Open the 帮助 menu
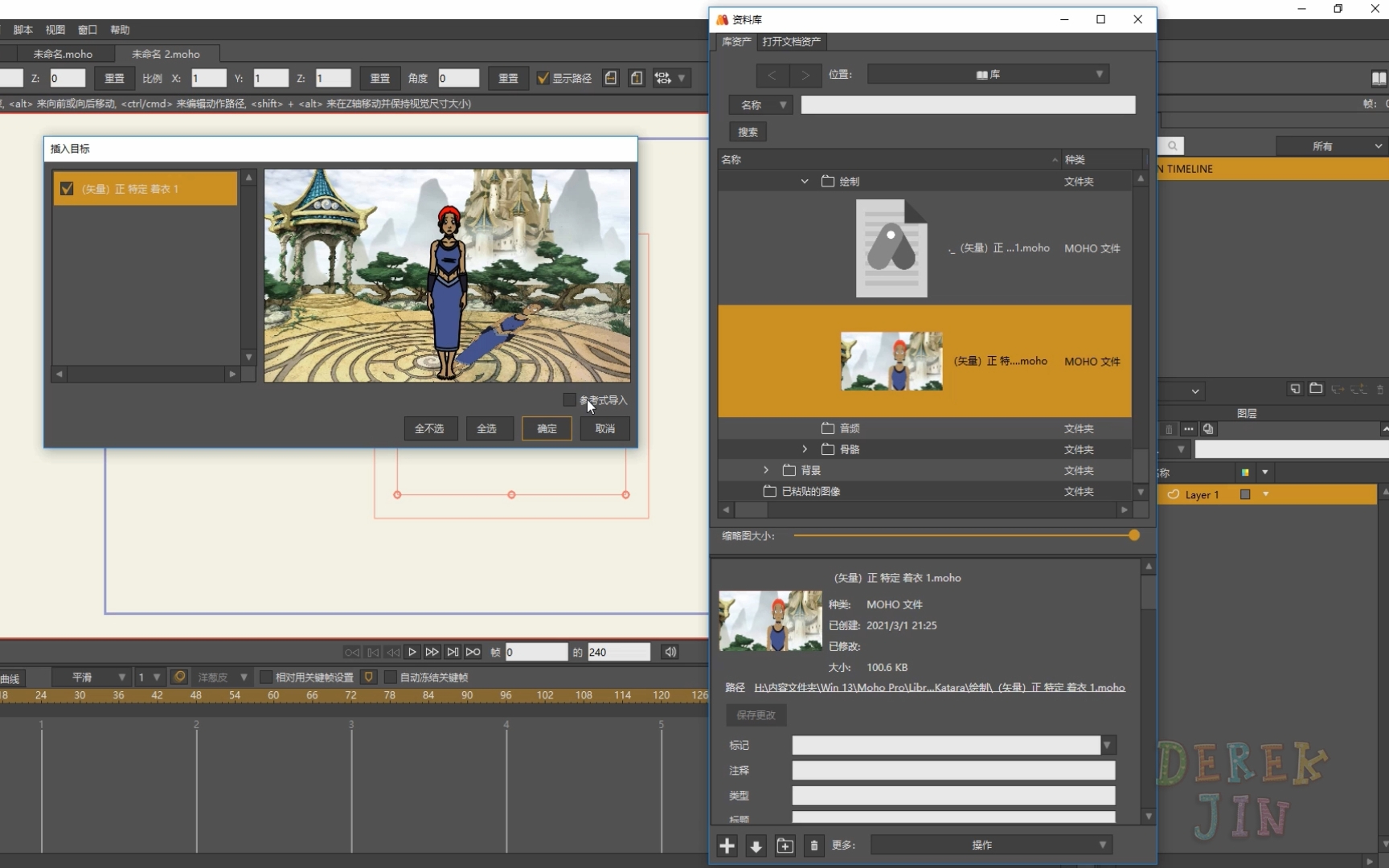The width and height of the screenshot is (1389, 868). 120,30
